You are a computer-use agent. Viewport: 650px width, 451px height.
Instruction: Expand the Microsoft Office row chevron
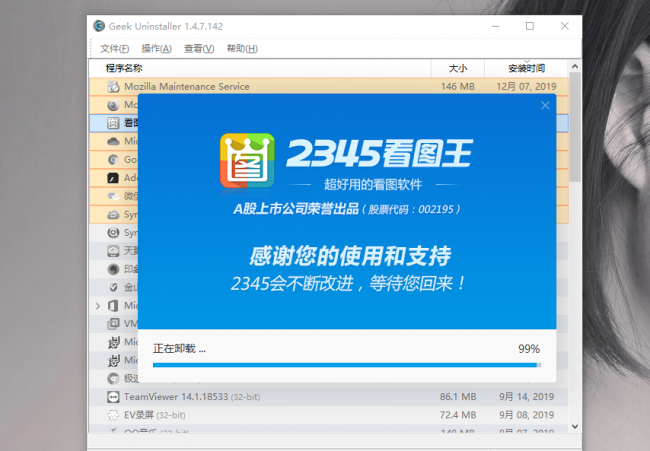(98, 306)
